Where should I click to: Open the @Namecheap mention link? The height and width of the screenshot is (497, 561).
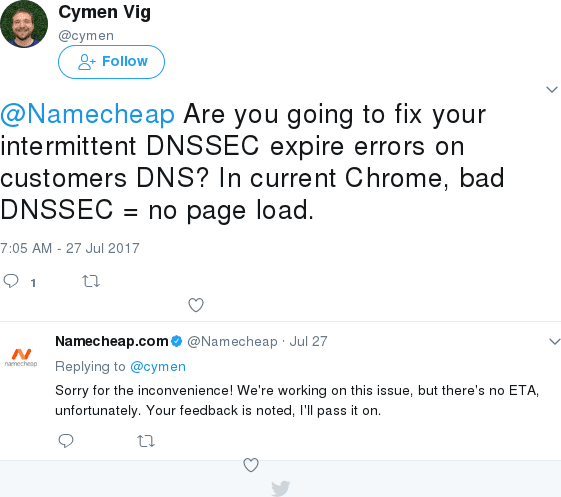pyautogui.click(x=88, y=114)
